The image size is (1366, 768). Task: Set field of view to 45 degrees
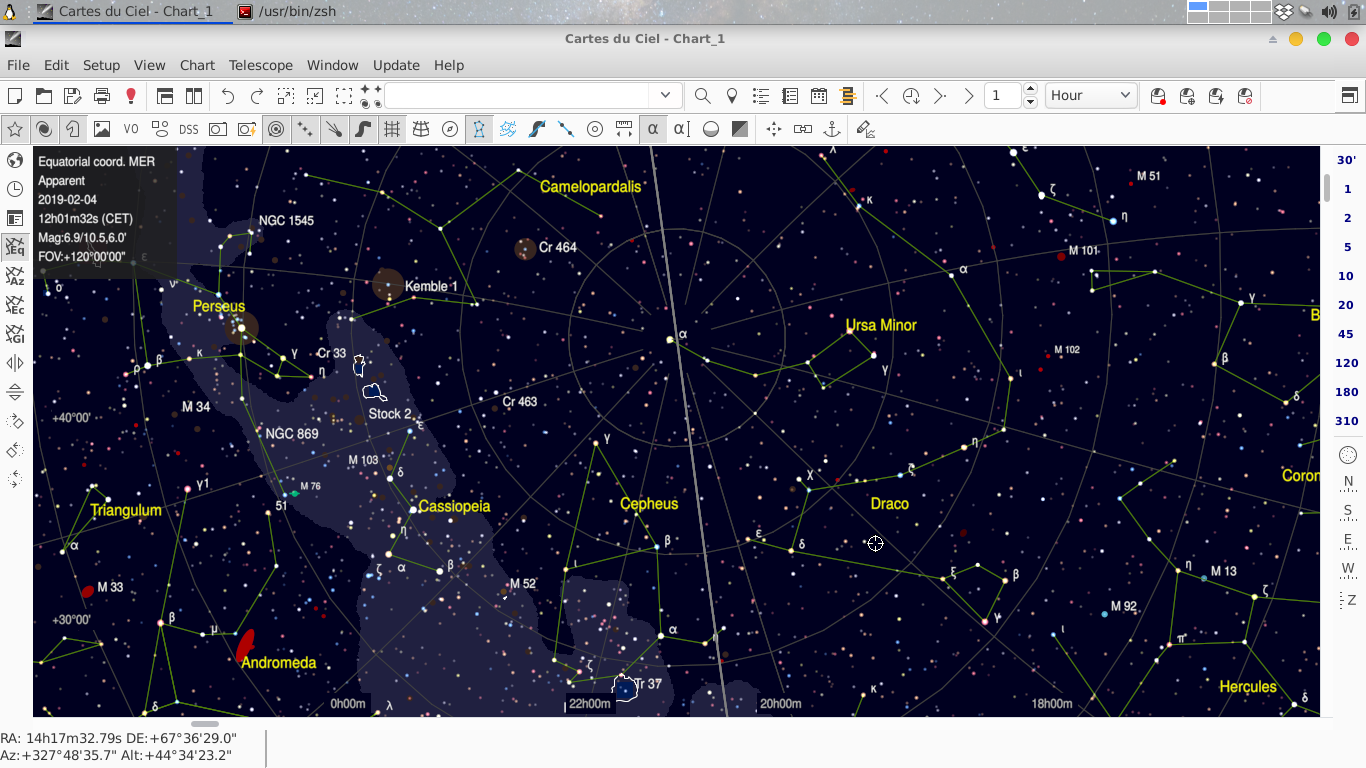pos(1347,334)
